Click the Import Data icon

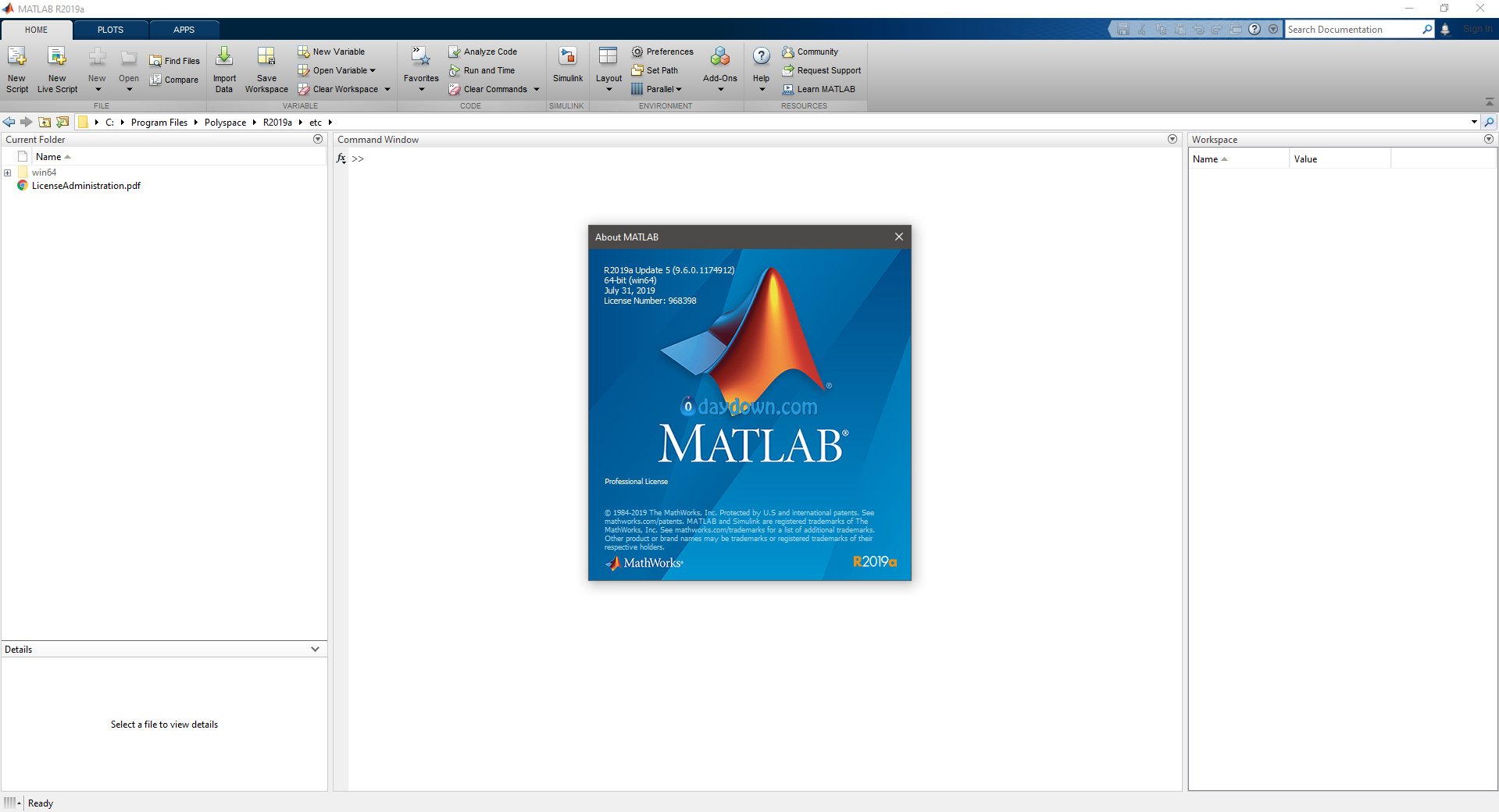click(x=224, y=57)
